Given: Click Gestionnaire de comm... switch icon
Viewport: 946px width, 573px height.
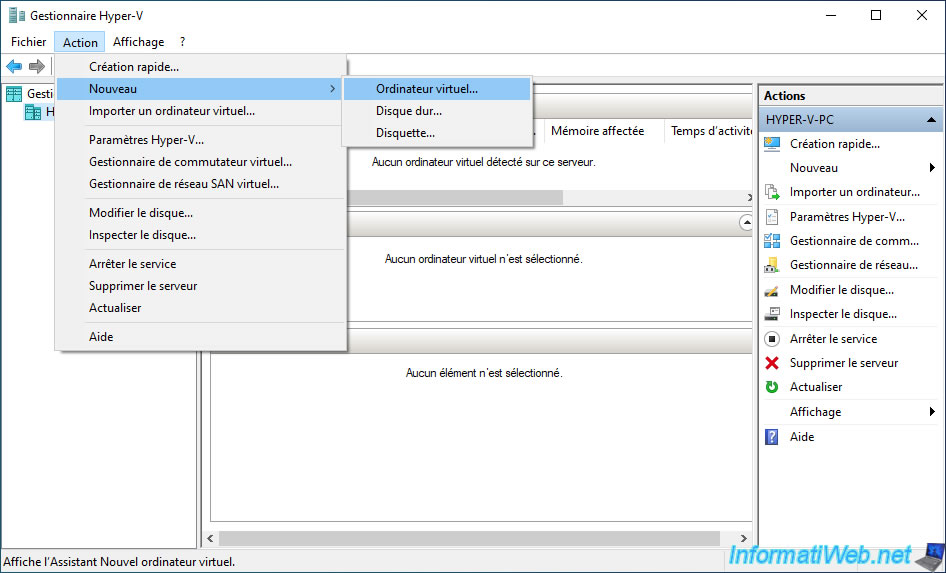Looking at the screenshot, I should 772,241.
